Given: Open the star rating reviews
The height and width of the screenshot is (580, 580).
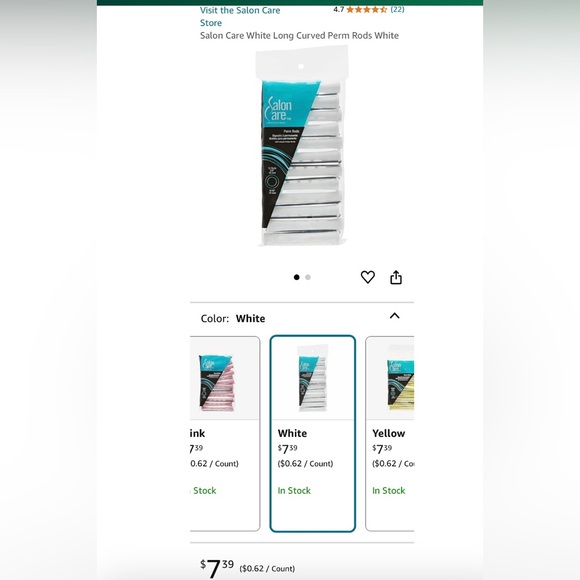Looking at the screenshot, I should click(367, 10).
